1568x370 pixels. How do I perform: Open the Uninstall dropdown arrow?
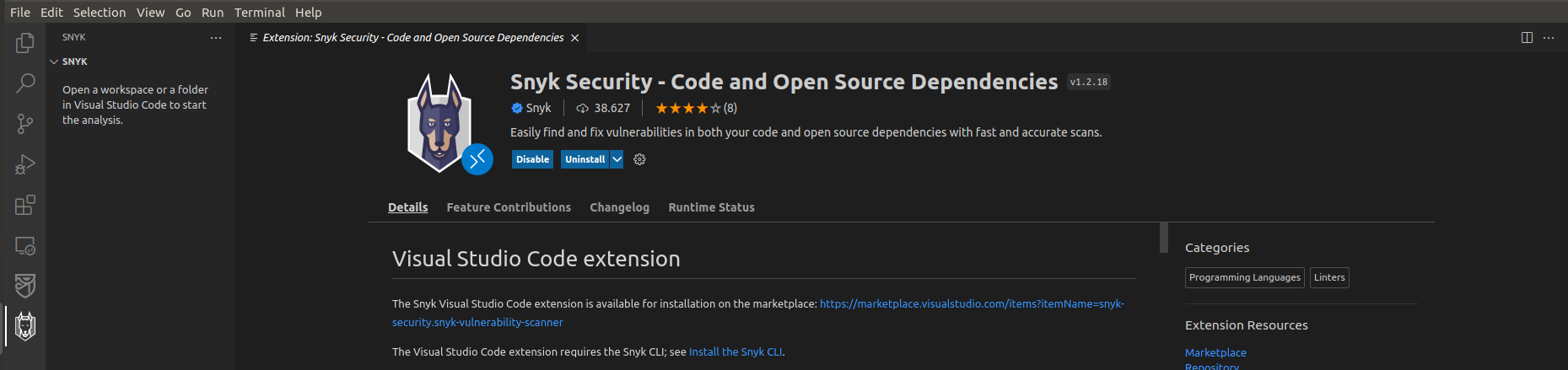coord(617,159)
